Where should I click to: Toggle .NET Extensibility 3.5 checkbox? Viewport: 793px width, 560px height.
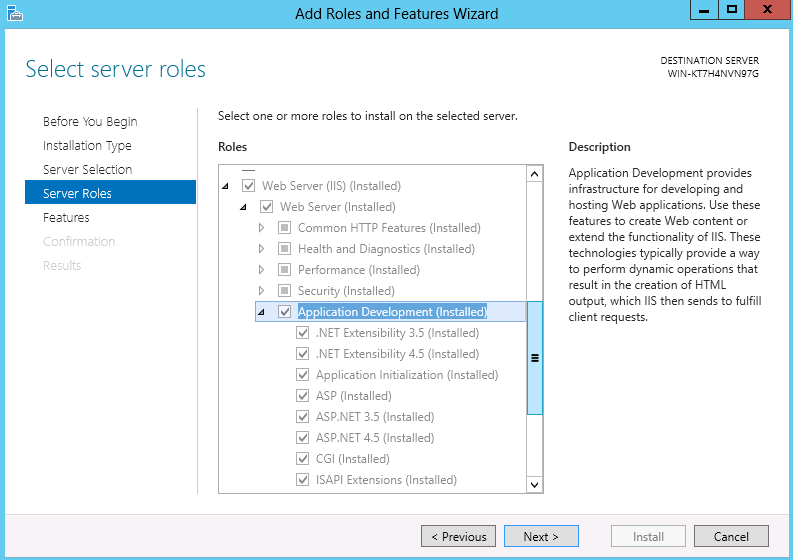tap(302, 333)
